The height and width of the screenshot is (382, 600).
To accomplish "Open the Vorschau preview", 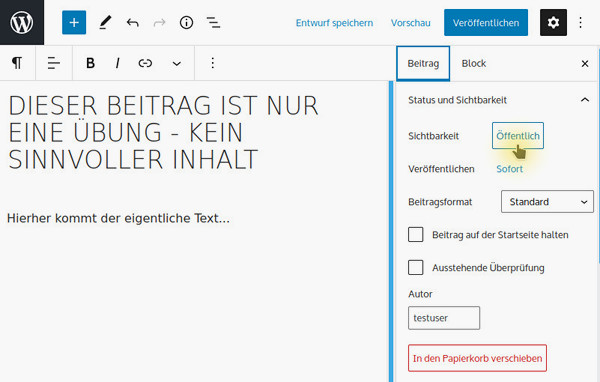I will (x=411, y=23).
